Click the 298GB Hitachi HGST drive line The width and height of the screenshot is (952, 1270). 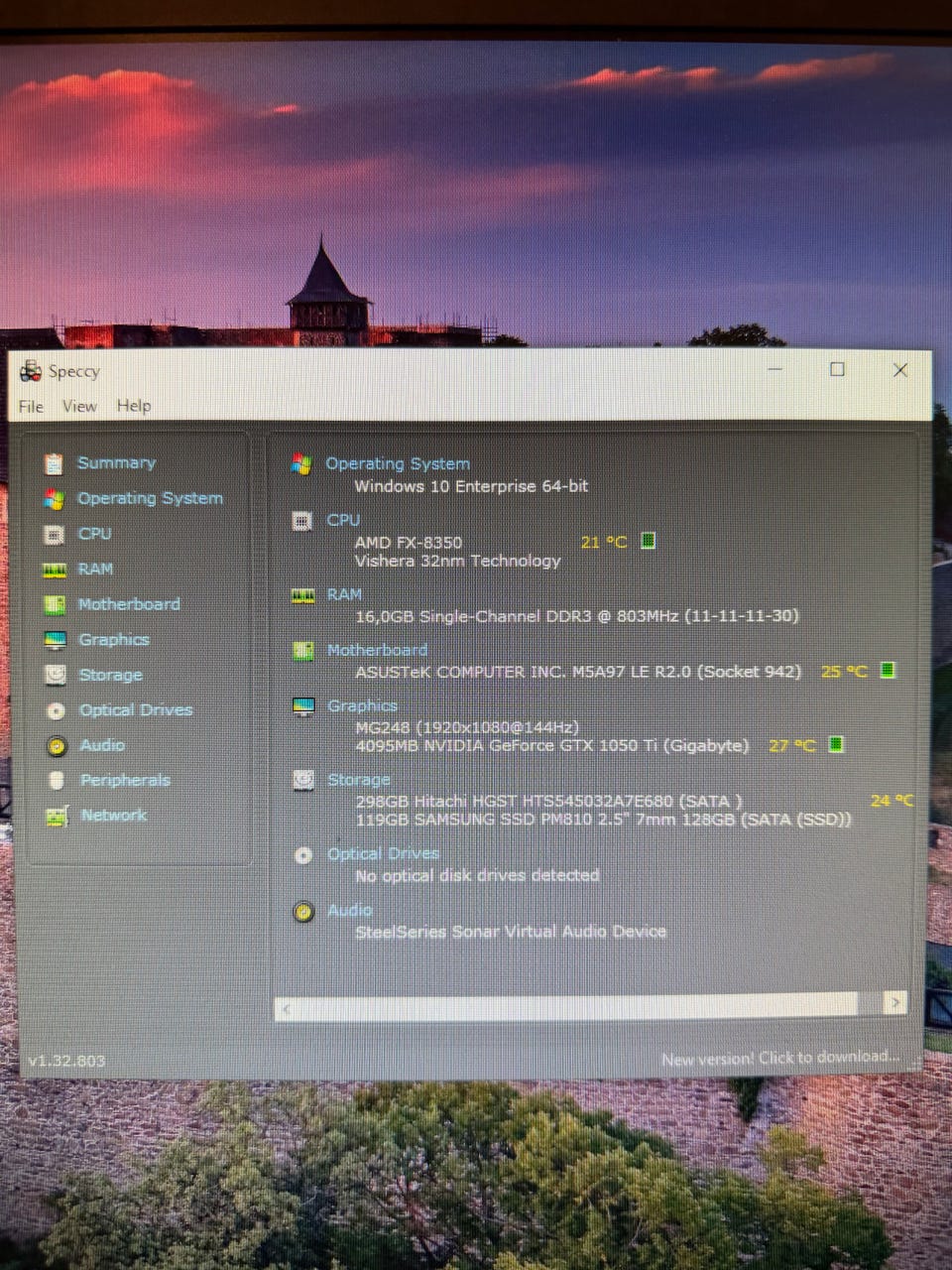549,801
